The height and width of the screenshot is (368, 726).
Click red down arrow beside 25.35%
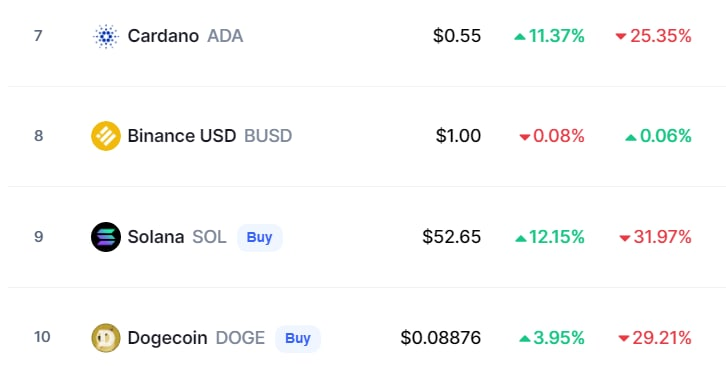621,37
